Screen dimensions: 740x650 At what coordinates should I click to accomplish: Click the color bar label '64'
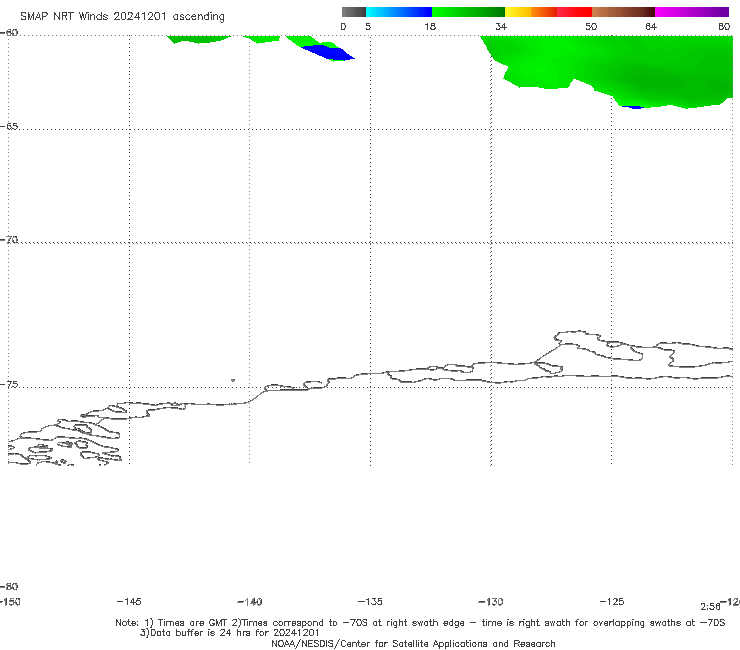[651, 26]
